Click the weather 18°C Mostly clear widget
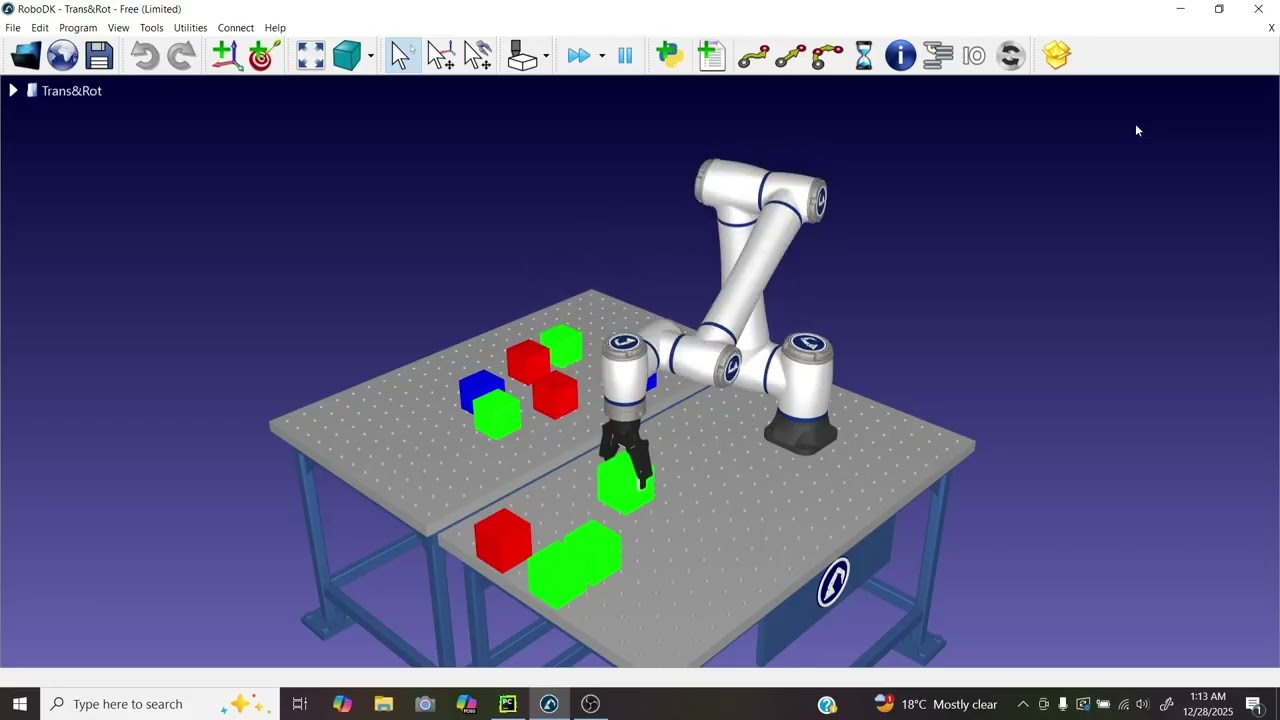 (936, 704)
